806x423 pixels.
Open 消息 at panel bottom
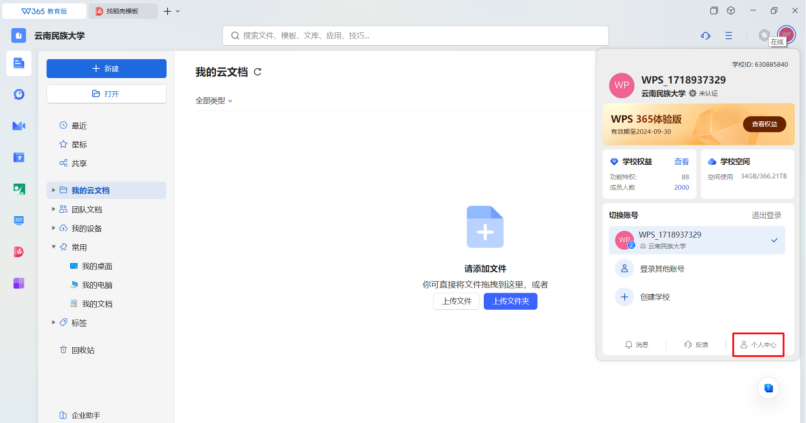636,344
